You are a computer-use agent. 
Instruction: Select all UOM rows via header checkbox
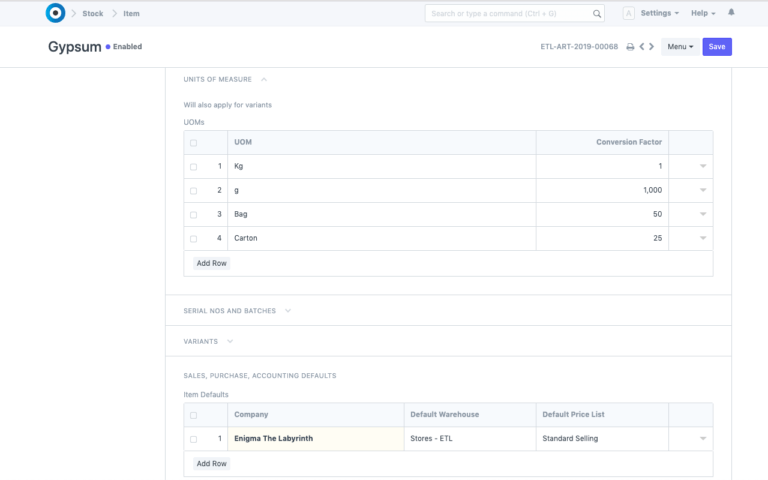(x=193, y=143)
